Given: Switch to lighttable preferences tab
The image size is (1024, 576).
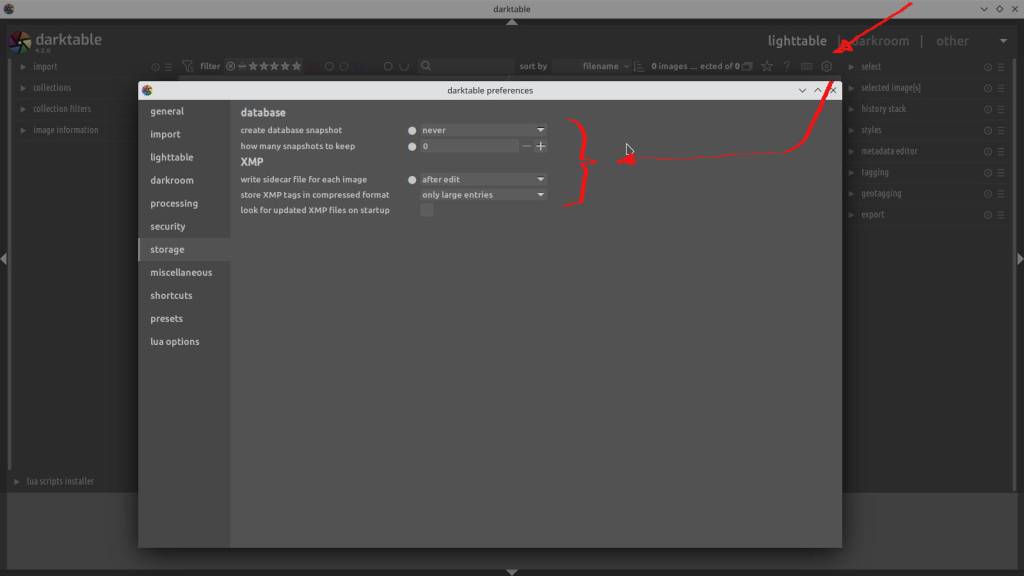Looking at the screenshot, I should point(184,157).
